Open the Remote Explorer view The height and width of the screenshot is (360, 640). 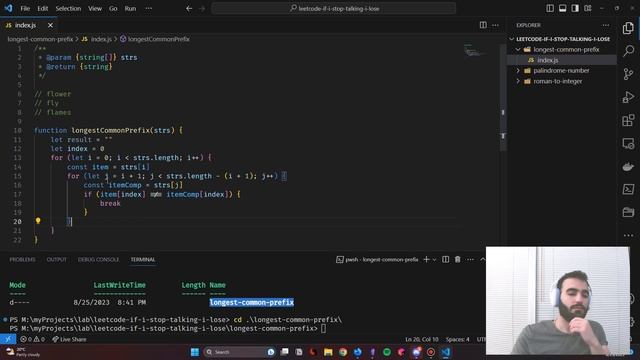click(x=628, y=144)
